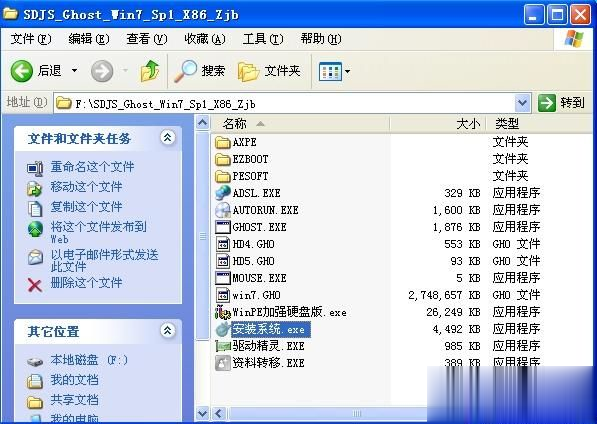Screen dimensions: 597x424
Task: Open the File (文件) menu
Action: tap(31, 39)
